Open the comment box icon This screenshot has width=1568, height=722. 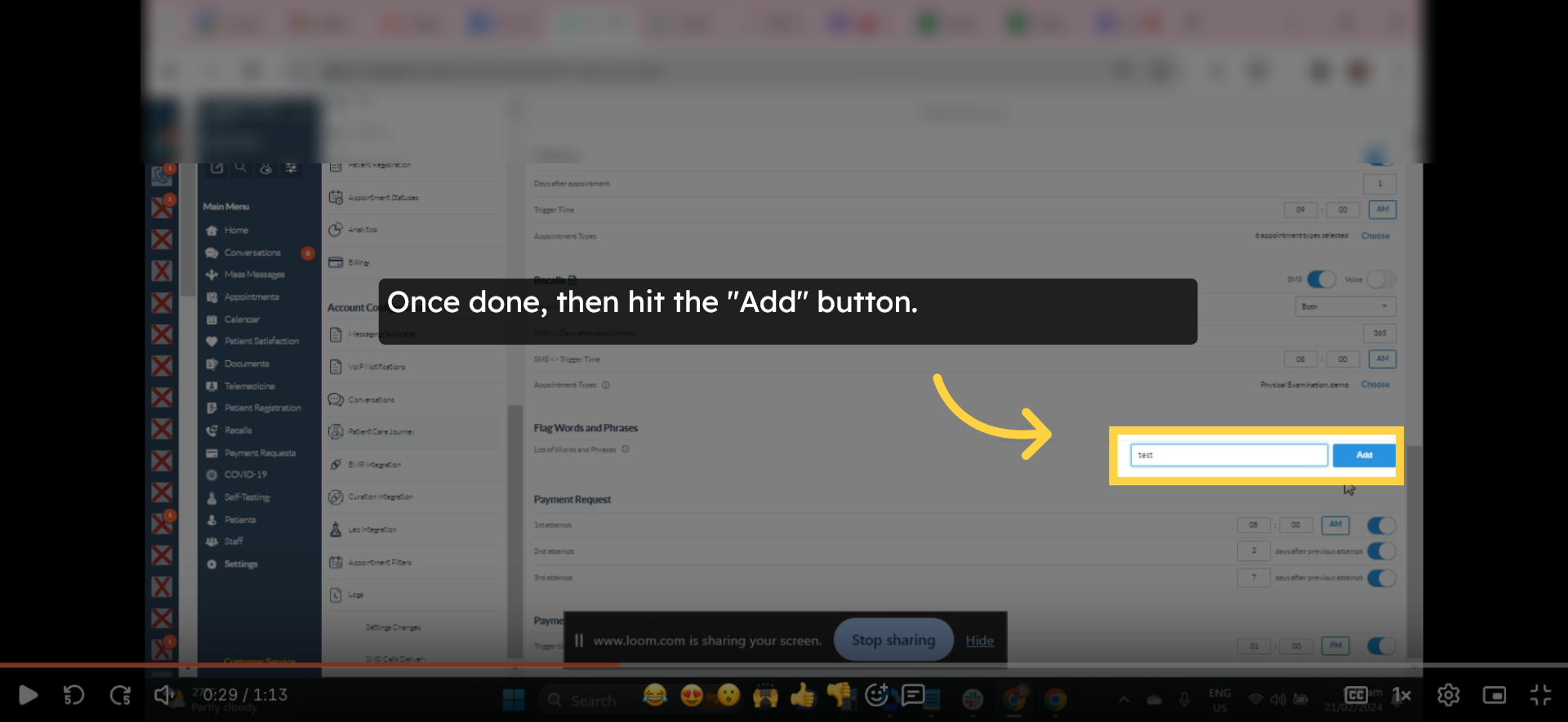(913, 695)
